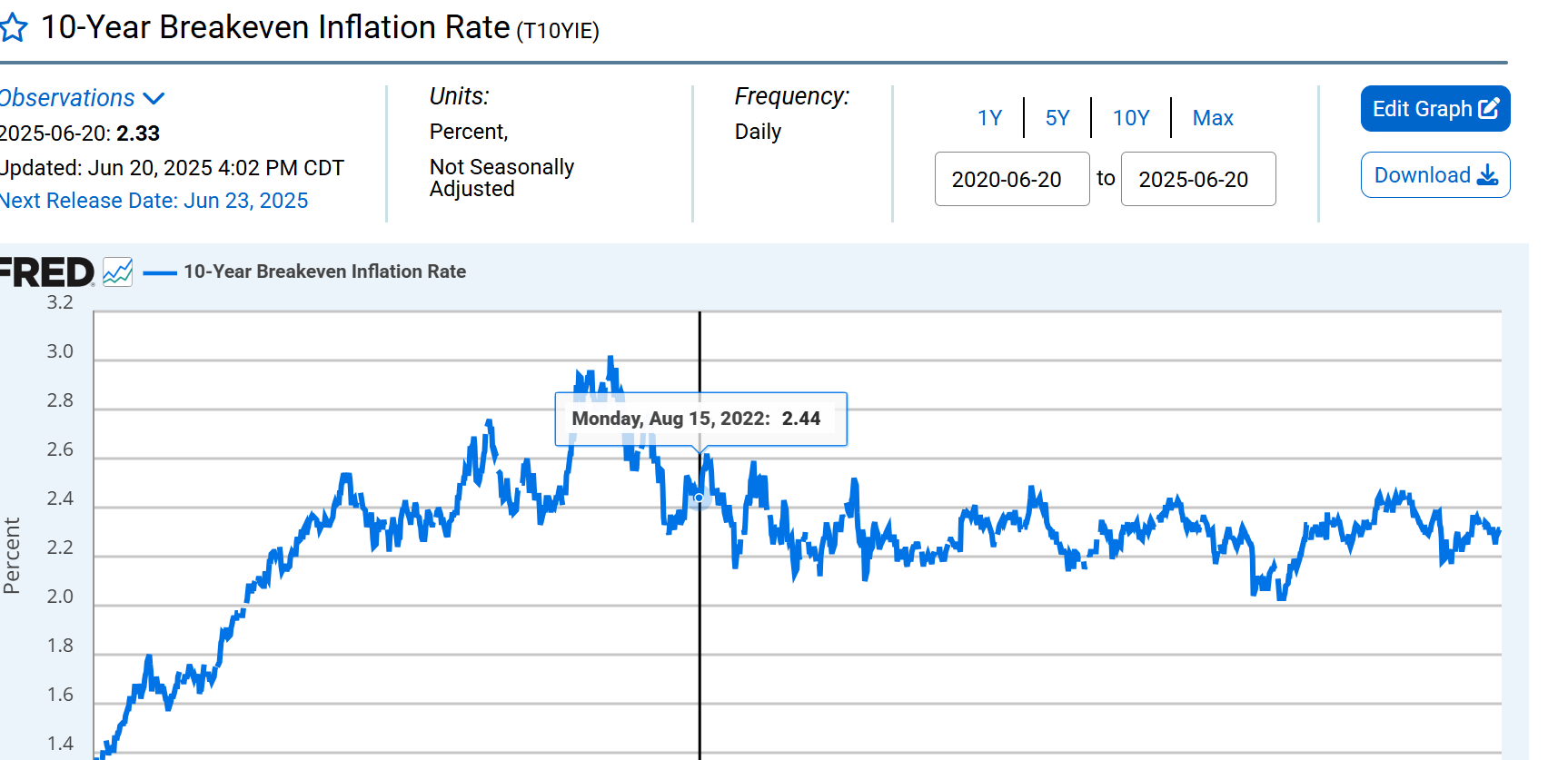Click the Edit Graph button
The width and height of the screenshot is (1568, 760).
(x=1435, y=109)
